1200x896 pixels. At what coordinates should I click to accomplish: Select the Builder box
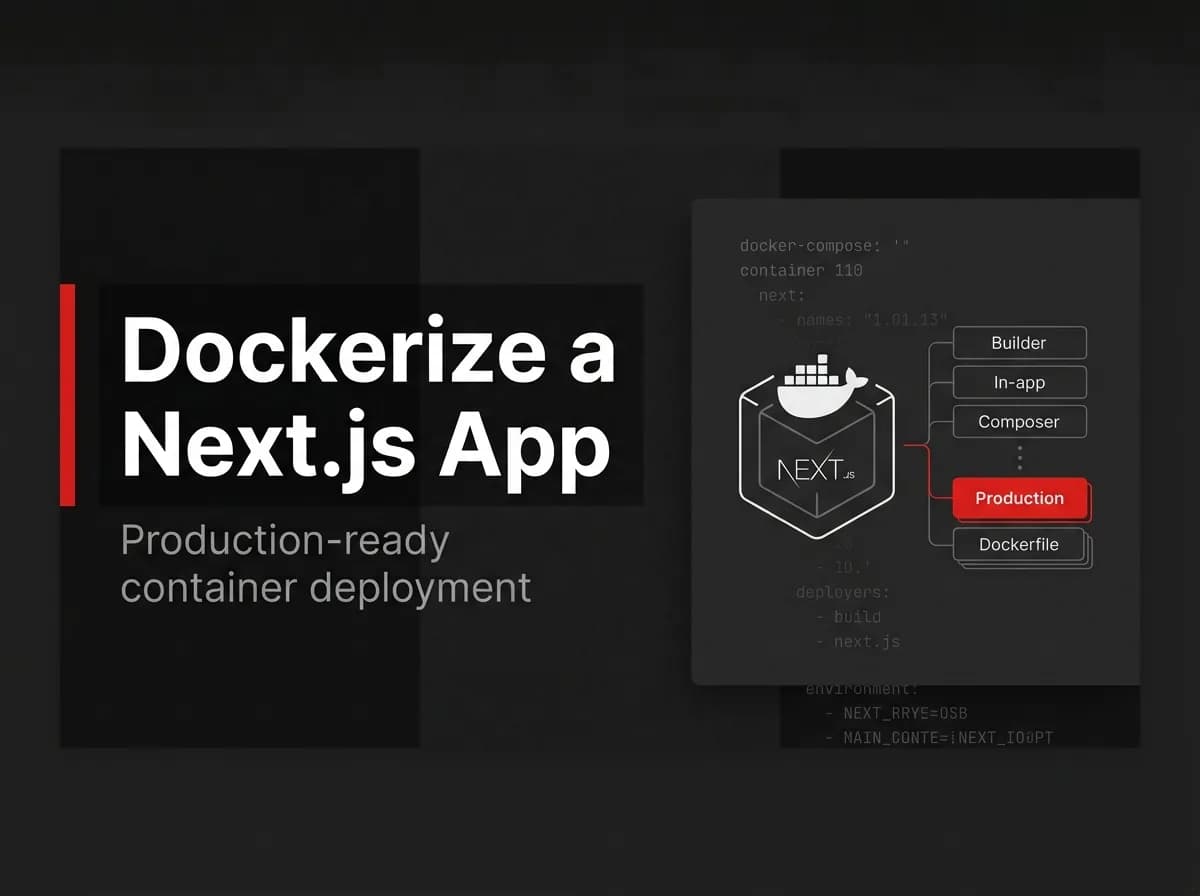tap(1019, 343)
